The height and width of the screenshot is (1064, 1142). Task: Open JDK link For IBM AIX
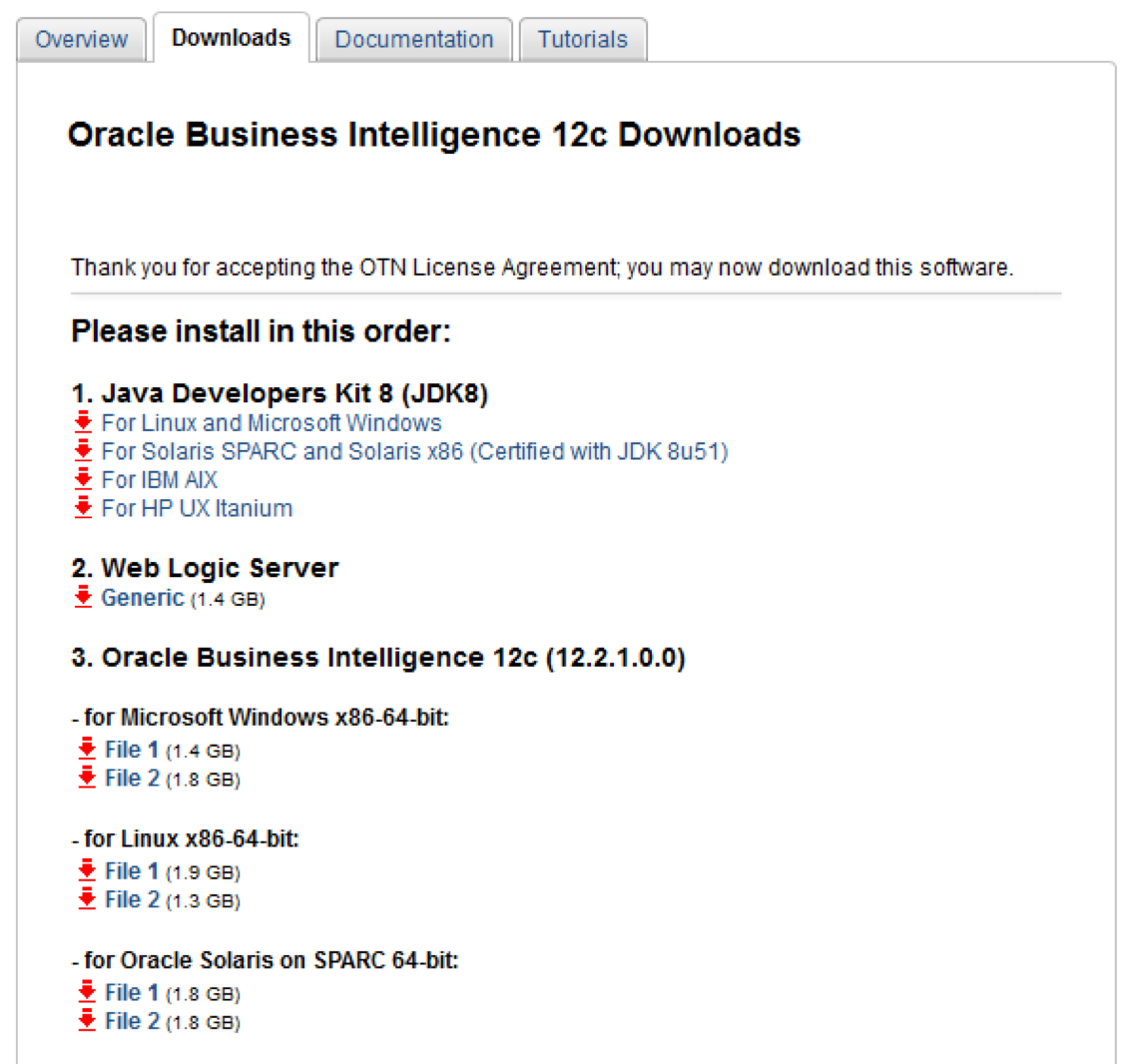tap(159, 480)
